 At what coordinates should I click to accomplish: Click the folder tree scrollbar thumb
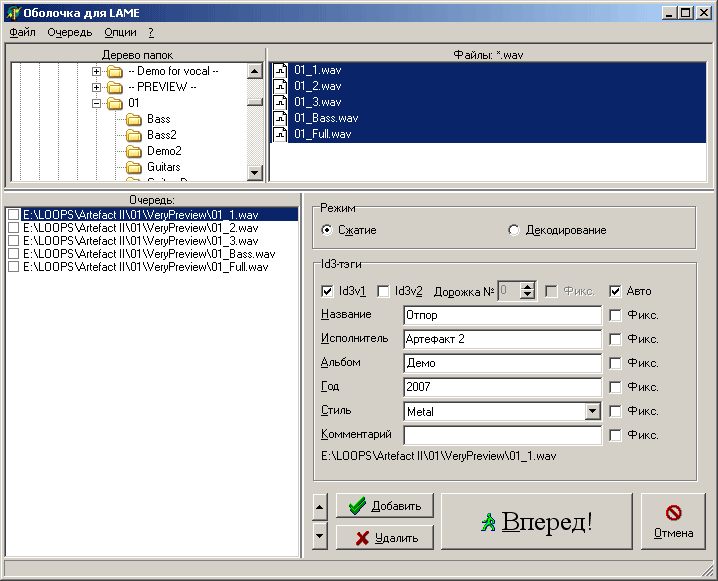pos(255,102)
